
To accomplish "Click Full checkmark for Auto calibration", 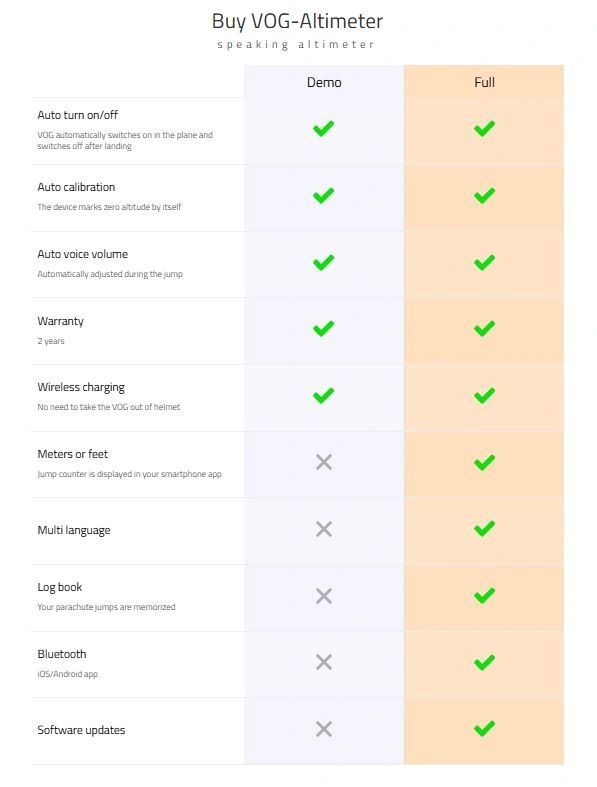I will [x=484, y=195].
